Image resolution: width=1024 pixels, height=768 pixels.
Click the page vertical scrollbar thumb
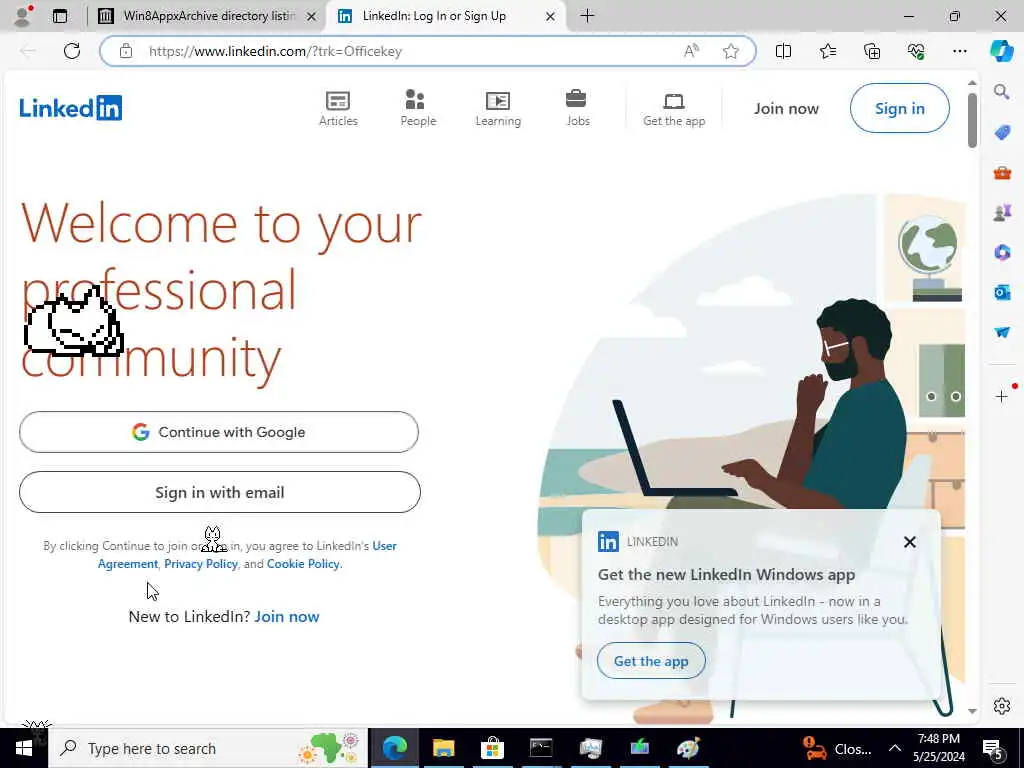click(x=972, y=120)
